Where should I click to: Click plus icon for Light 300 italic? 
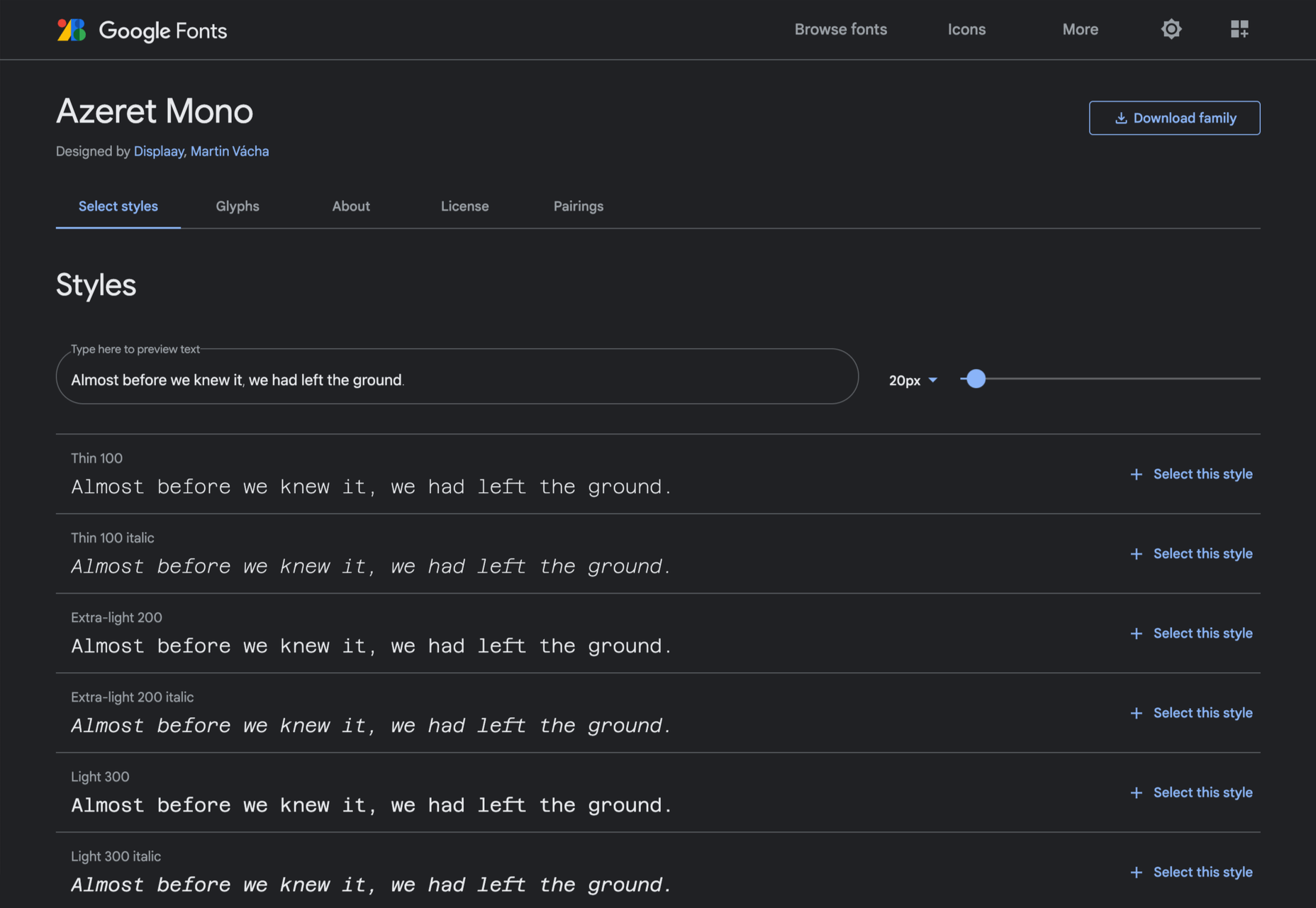tap(1136, 872)
